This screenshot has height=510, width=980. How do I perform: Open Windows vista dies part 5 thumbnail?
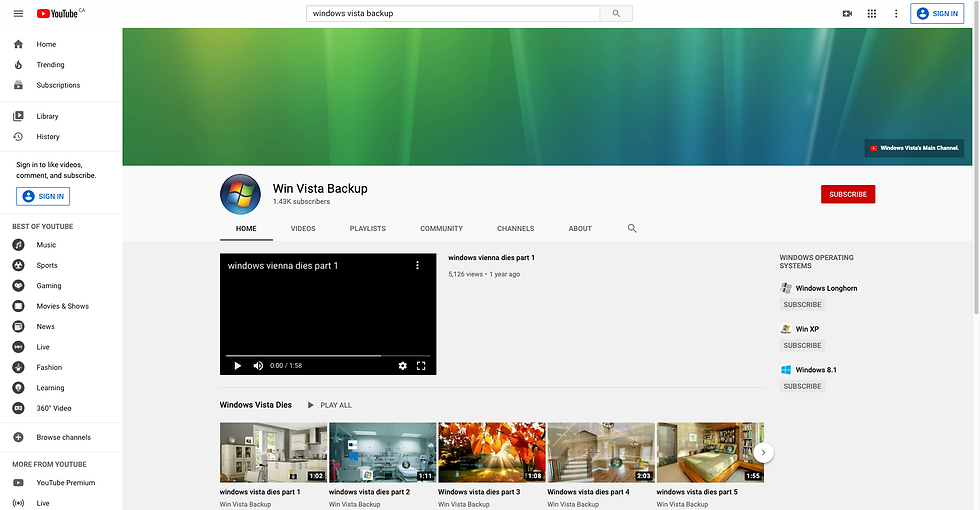[710, 452]
